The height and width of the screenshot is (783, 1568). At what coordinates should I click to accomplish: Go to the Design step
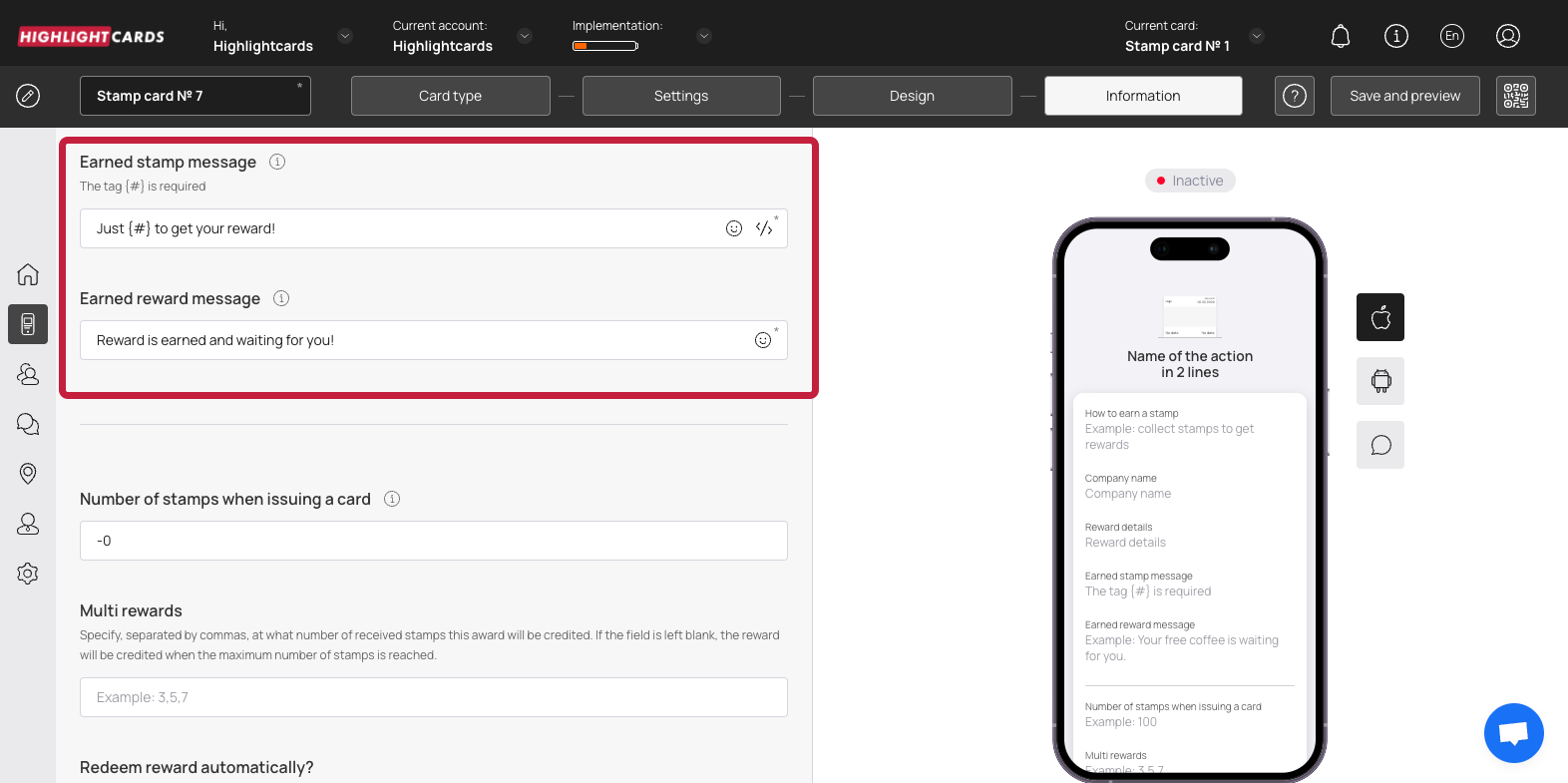click(x=912, y=96)
